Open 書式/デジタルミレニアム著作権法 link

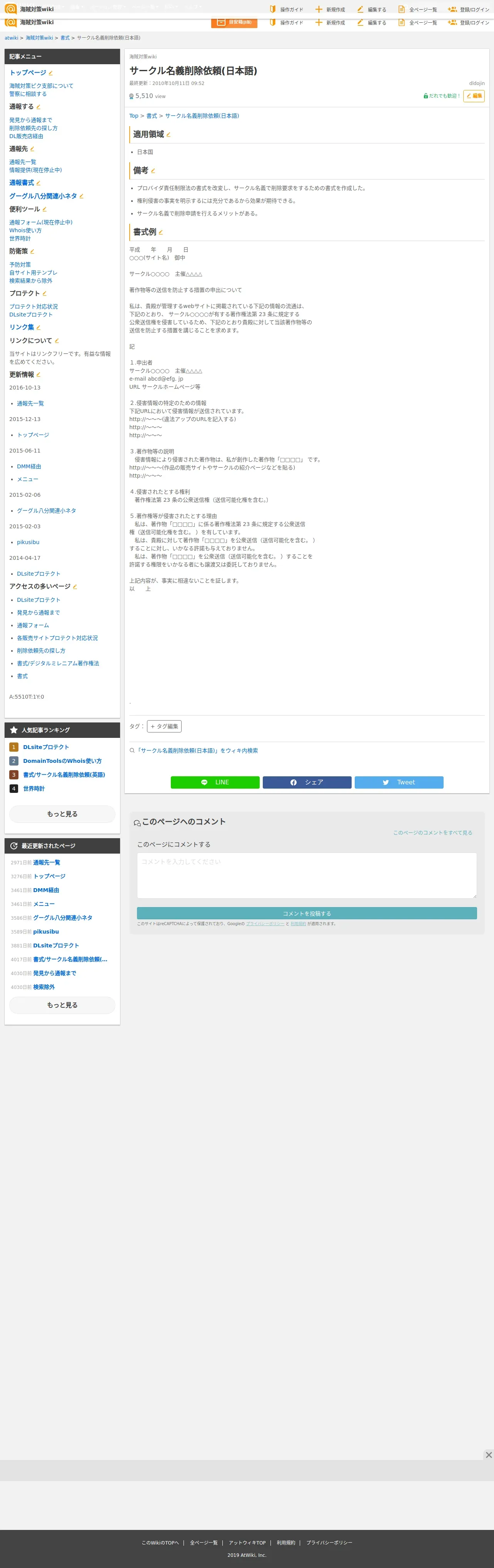pyautogui.click(x=58, y=664)
